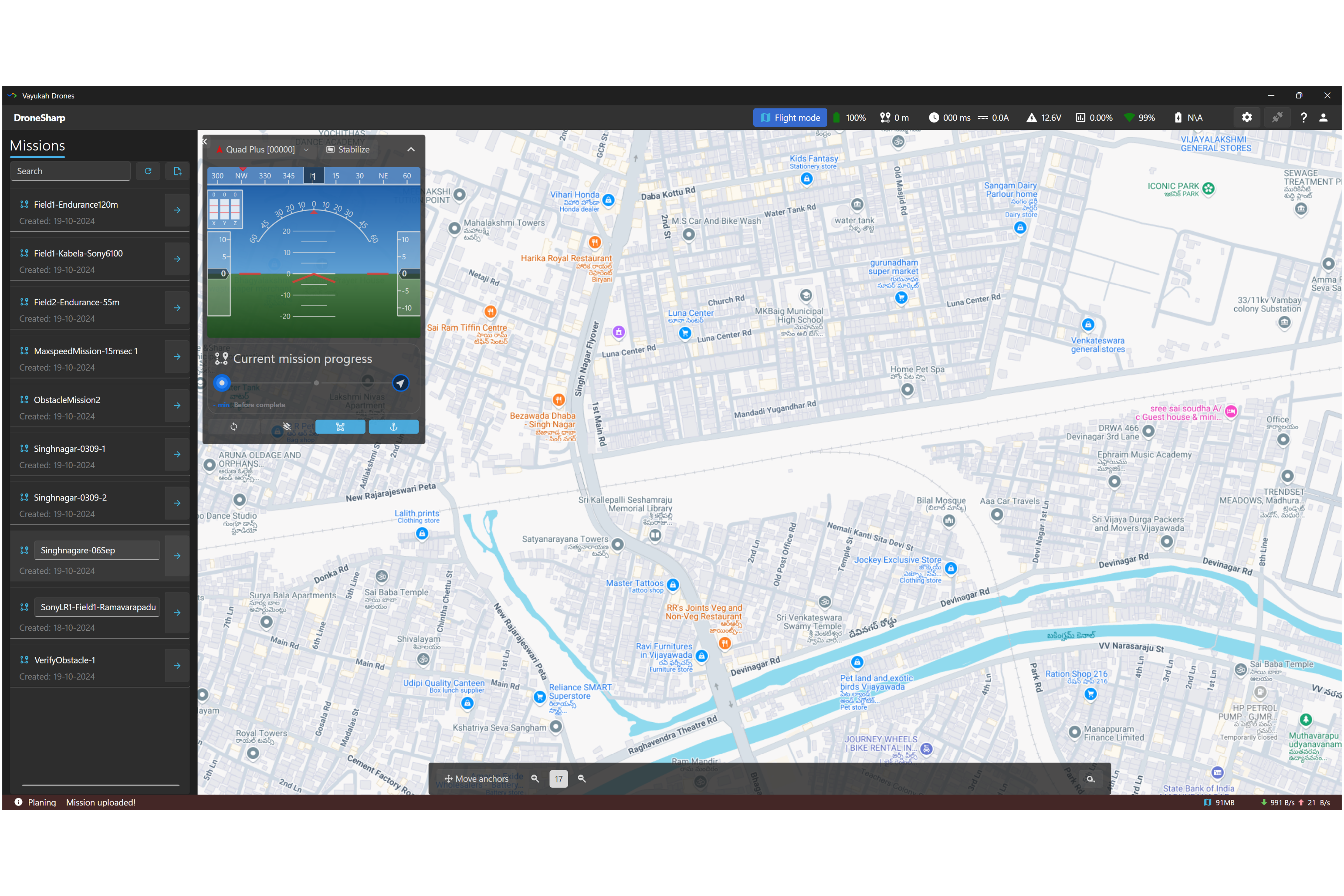Screen dimensions: 1344x896
Task: Click the reload sync button in flight panel
Action: tap(234, 427)
